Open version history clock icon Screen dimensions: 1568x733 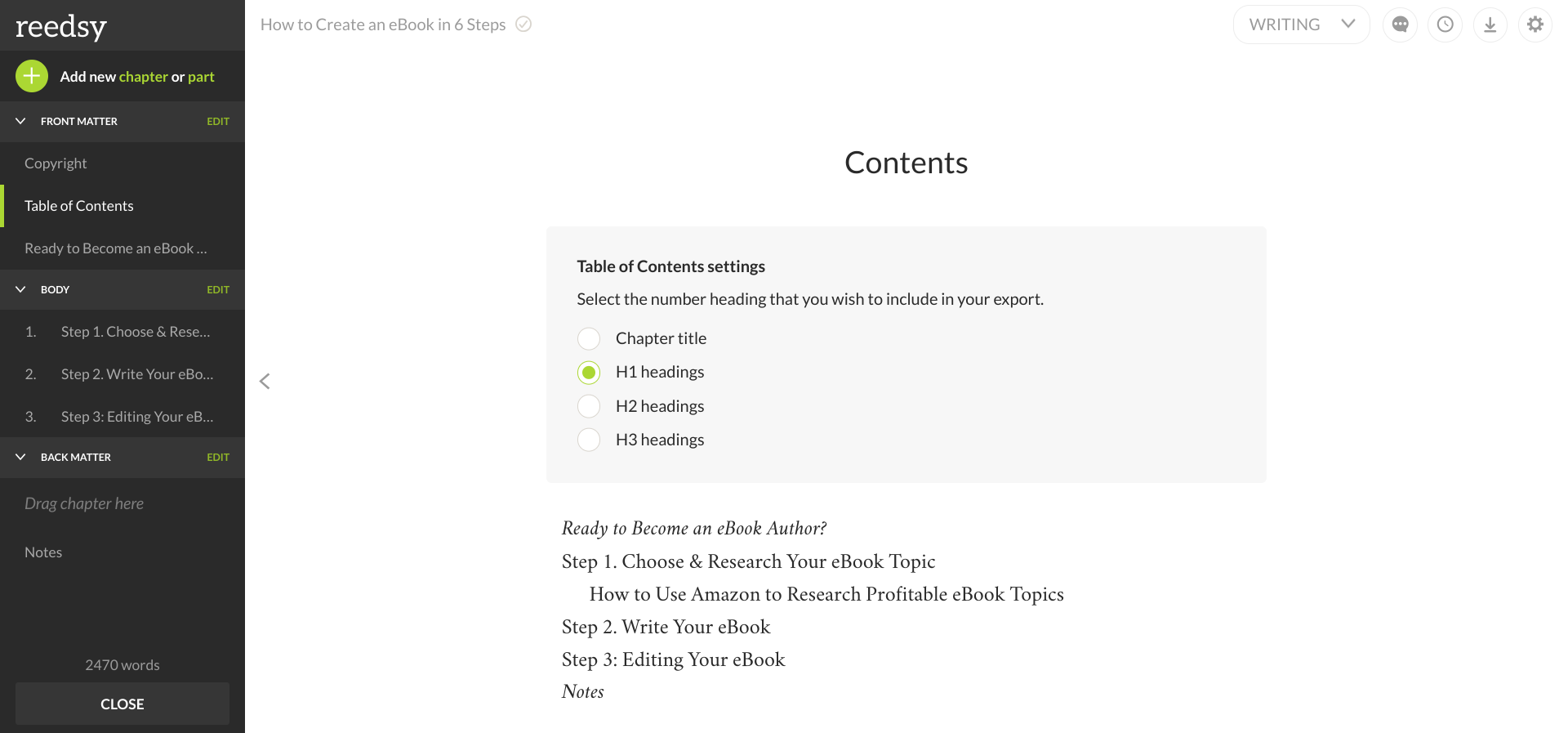pyautogui.click(x=1445, y=25)
